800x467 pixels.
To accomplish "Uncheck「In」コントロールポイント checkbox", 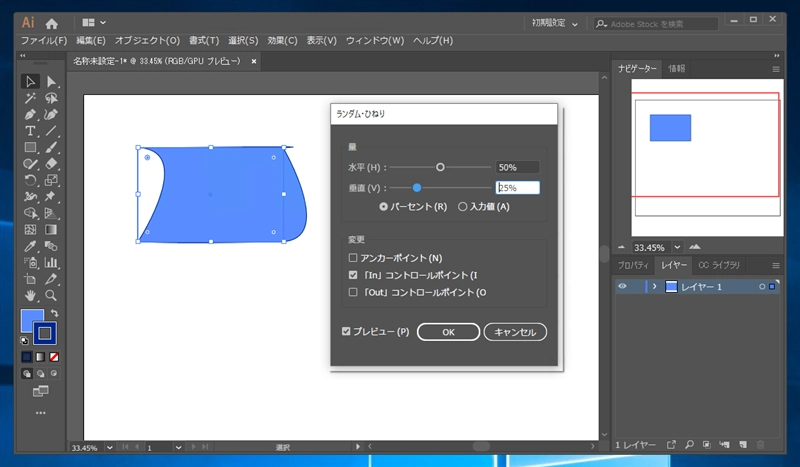I will (353, 275).
